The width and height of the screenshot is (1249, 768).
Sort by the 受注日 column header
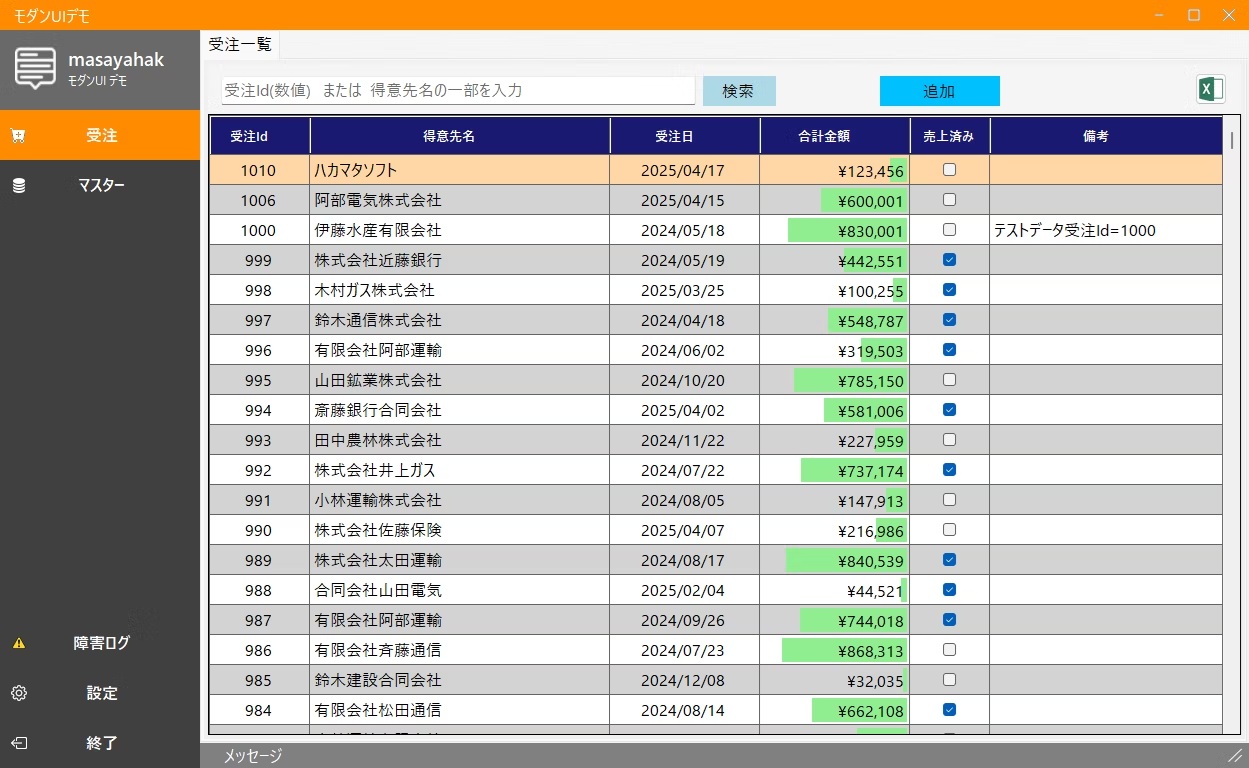click(x=685, y=135)
